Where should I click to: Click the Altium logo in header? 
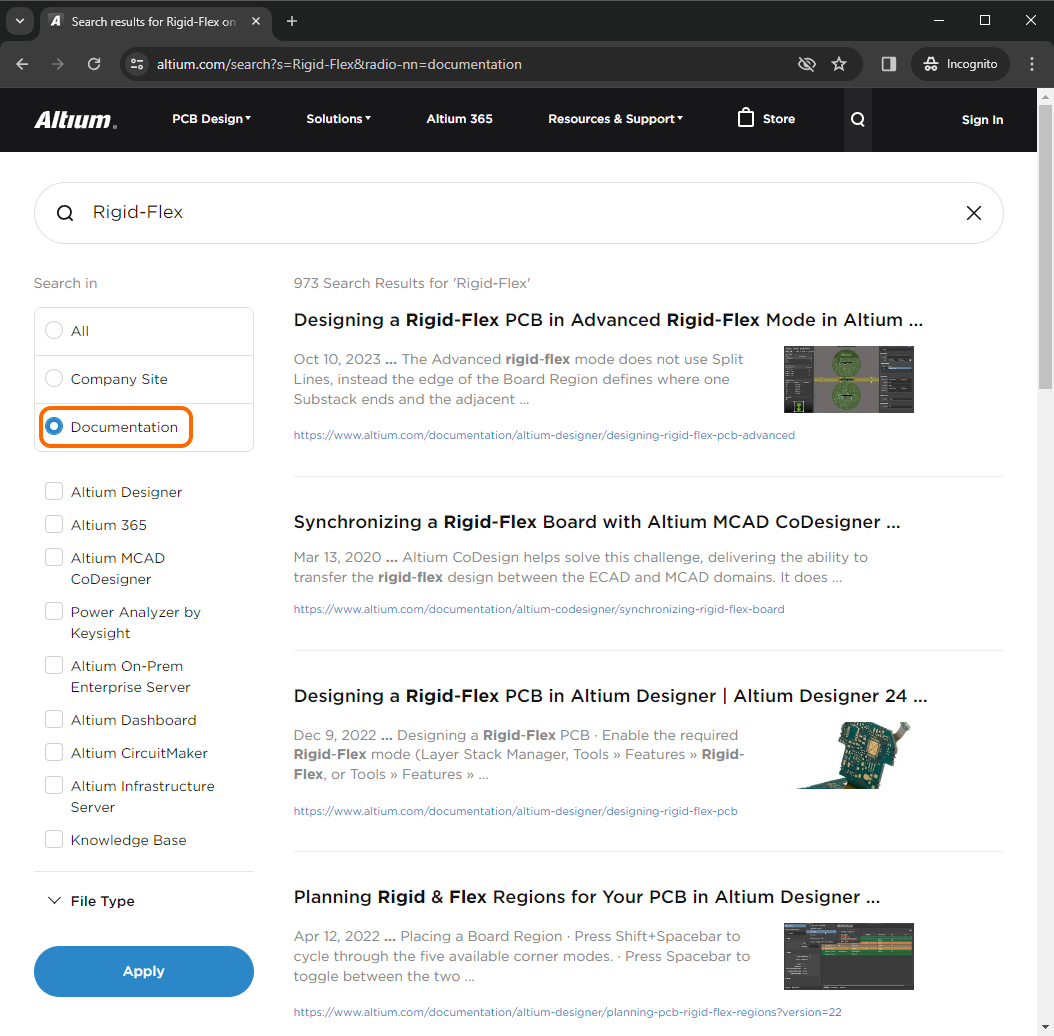75,120
